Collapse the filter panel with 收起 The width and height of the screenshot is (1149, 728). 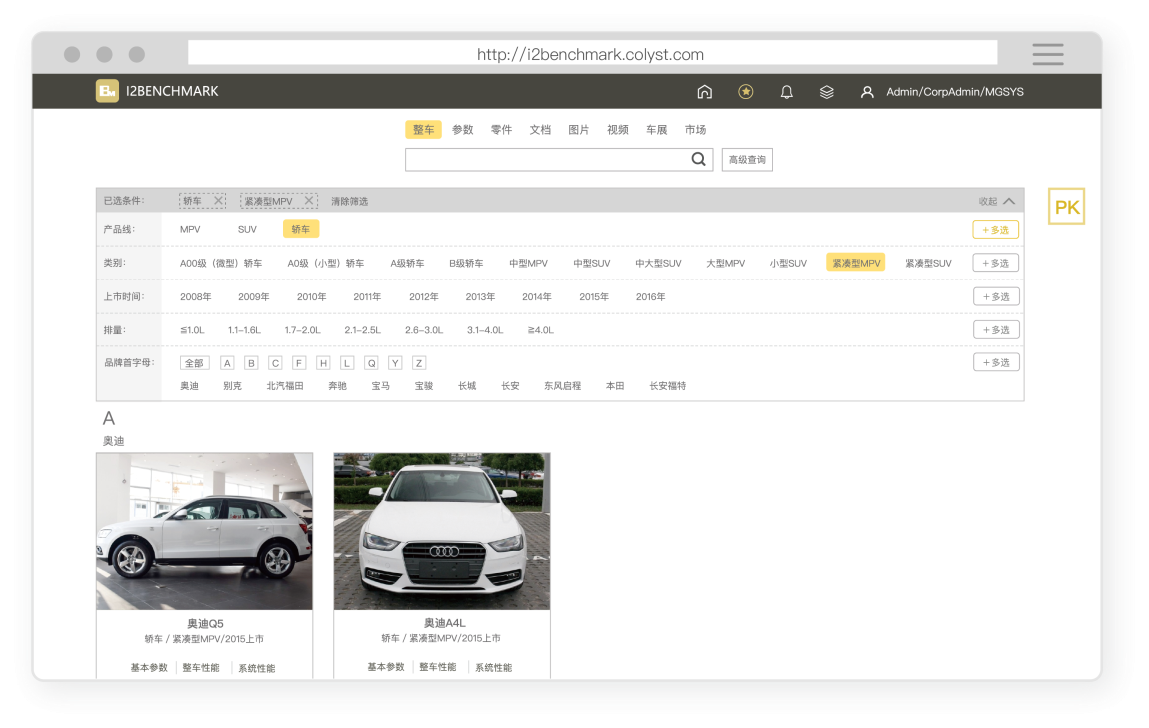pyautogui.click(x=997, y=201)
